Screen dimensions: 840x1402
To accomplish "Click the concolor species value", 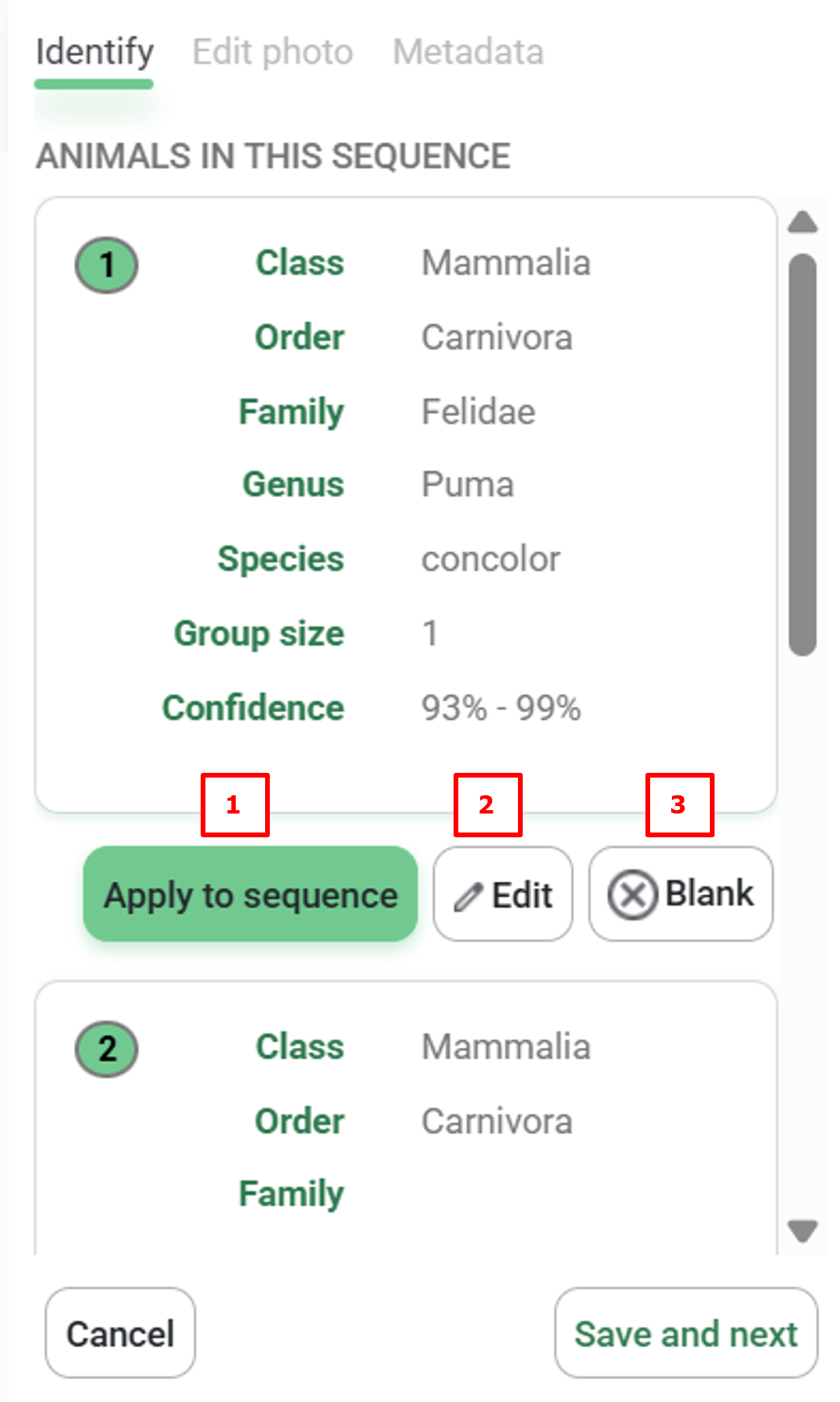I will [x=491, y=559].
